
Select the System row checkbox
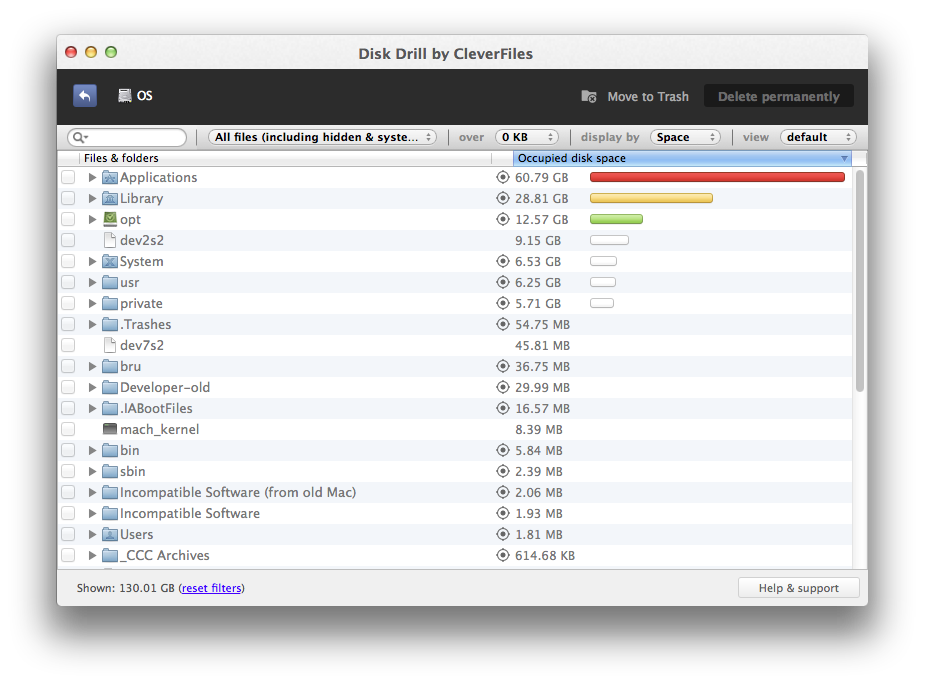tap(68, 261)
